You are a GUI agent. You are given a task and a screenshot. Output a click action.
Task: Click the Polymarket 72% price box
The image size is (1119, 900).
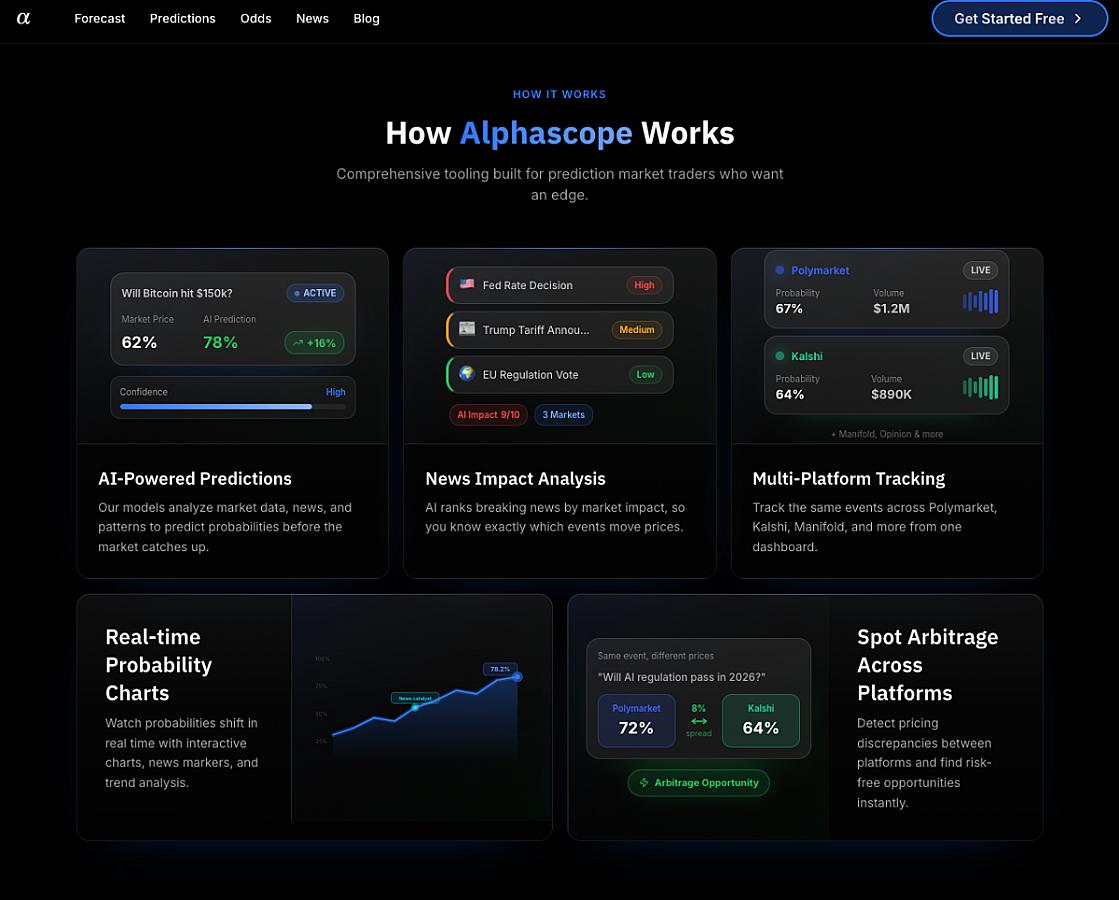[636, 720]
